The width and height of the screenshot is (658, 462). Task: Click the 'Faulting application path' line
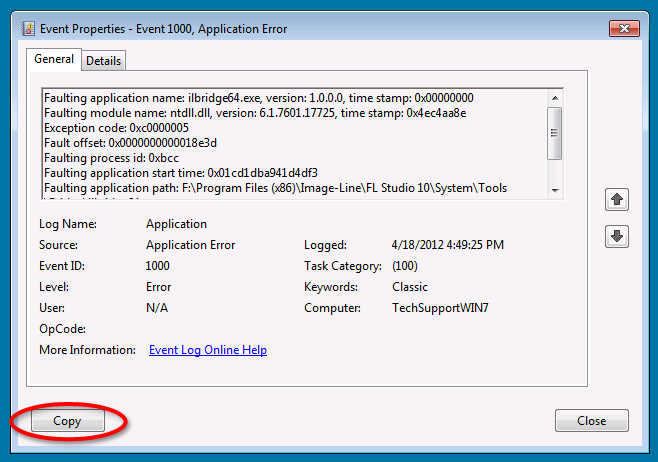click(275, 188)
